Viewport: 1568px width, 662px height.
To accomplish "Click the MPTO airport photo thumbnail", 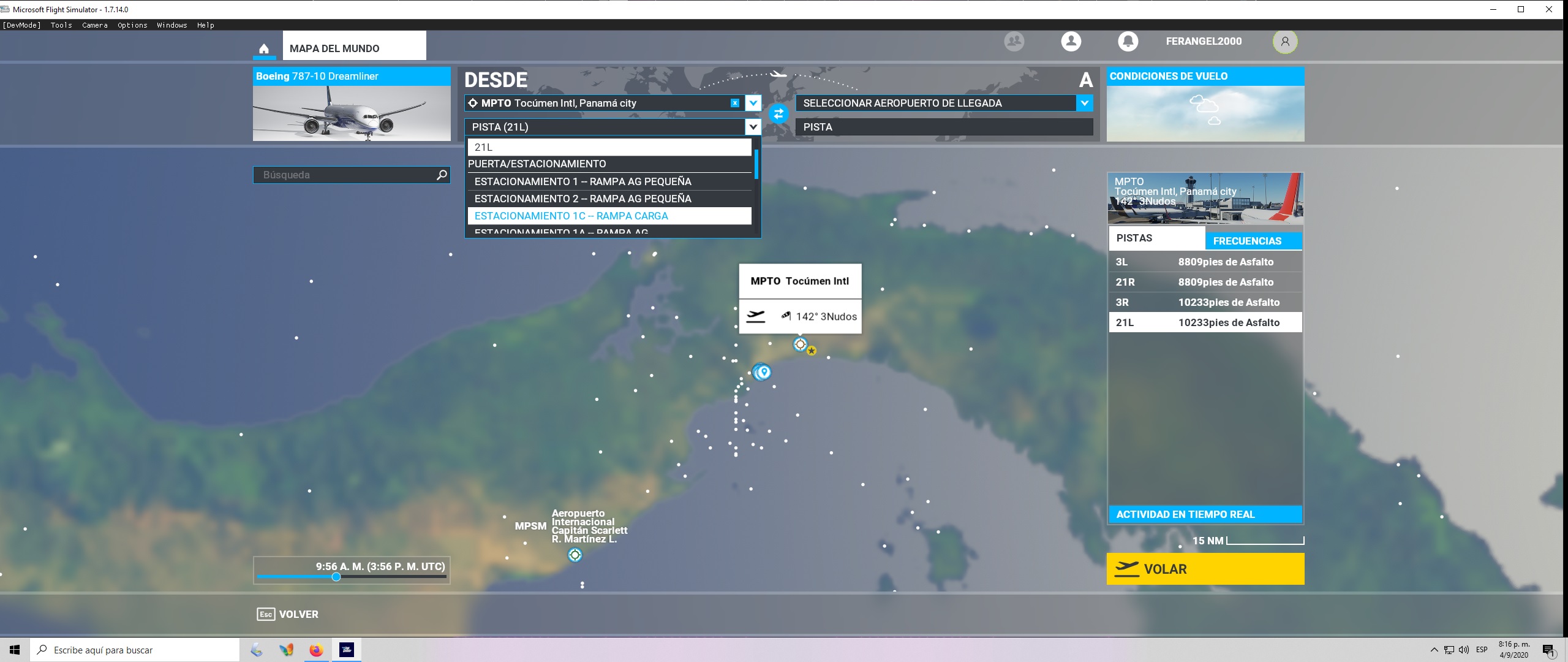I will (1205, 199).
